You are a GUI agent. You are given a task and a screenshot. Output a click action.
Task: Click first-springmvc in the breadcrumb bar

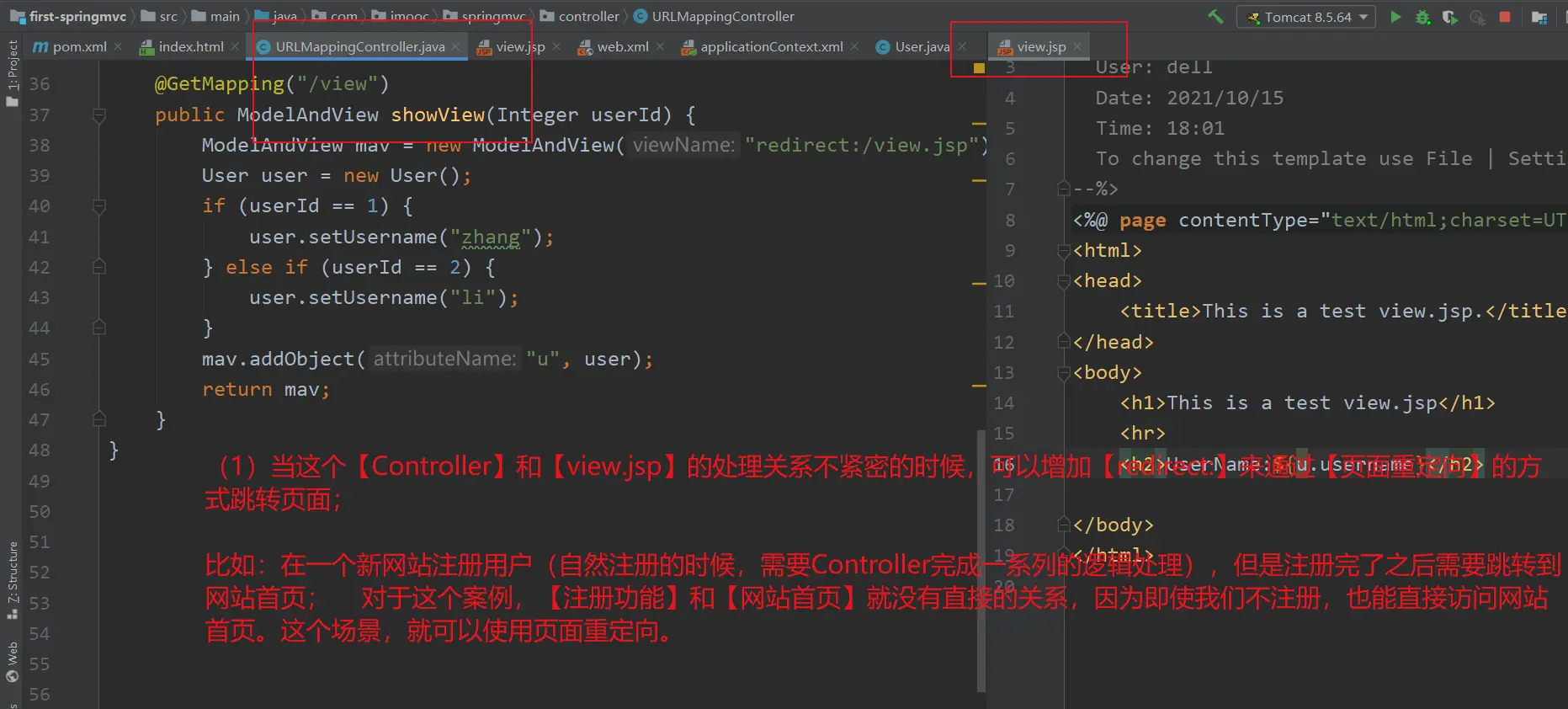click(77, 16)
